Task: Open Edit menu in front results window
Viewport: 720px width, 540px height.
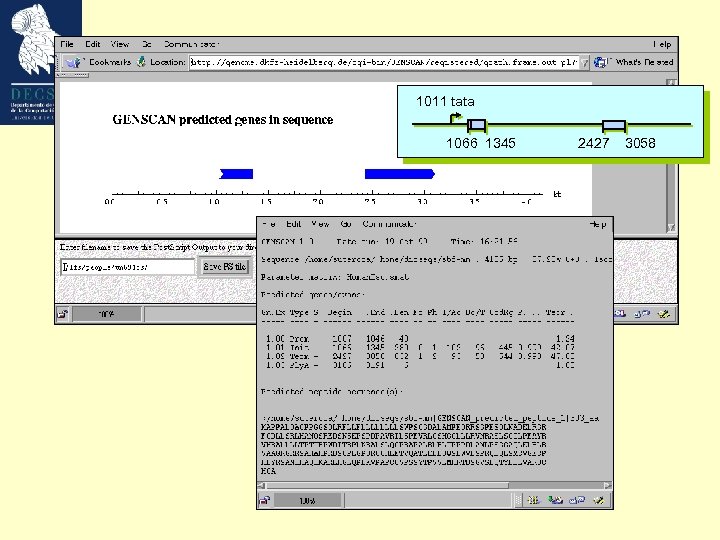Action: pyautogui.click(x=293, y=224)
